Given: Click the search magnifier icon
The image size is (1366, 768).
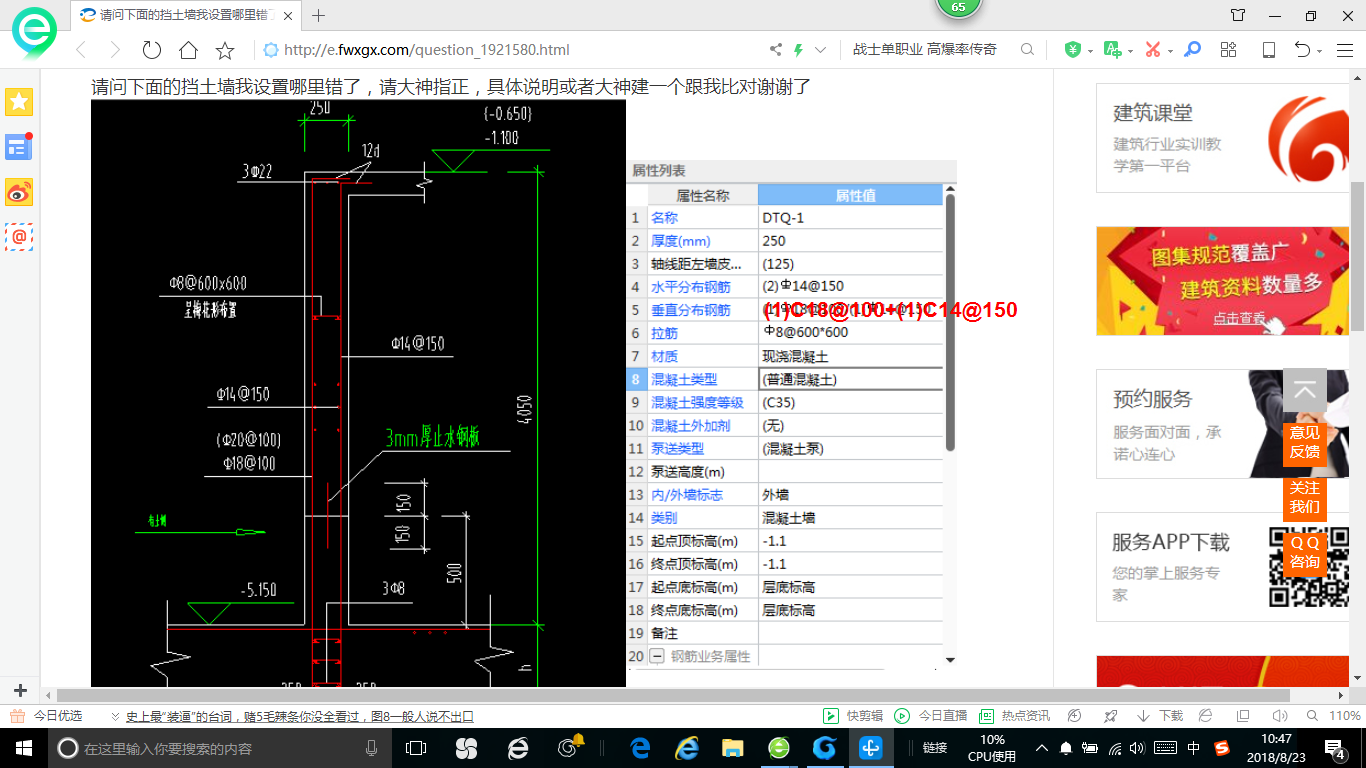Looking at the screenshot, I should point(1027,50).
